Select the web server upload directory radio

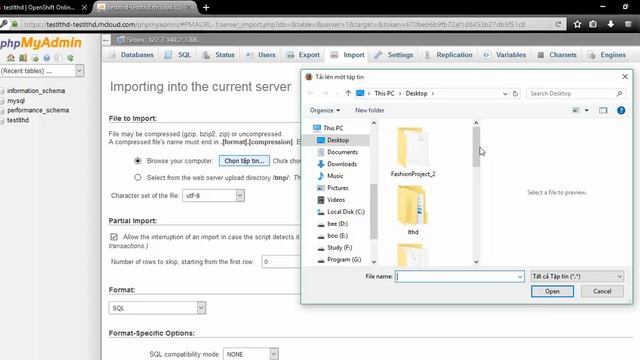(x=138, y=178)
